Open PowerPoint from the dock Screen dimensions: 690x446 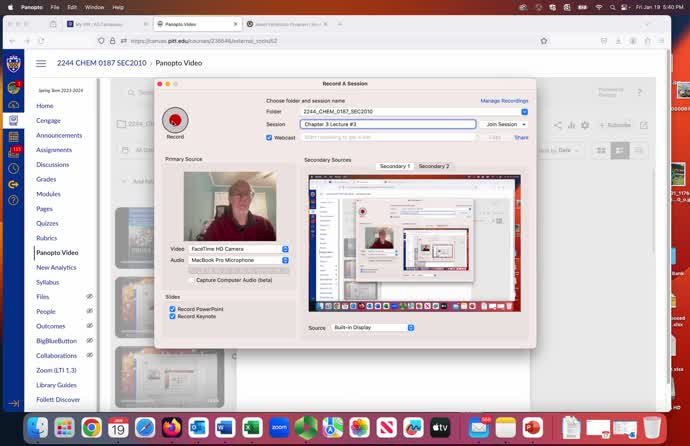pos(532,428)
